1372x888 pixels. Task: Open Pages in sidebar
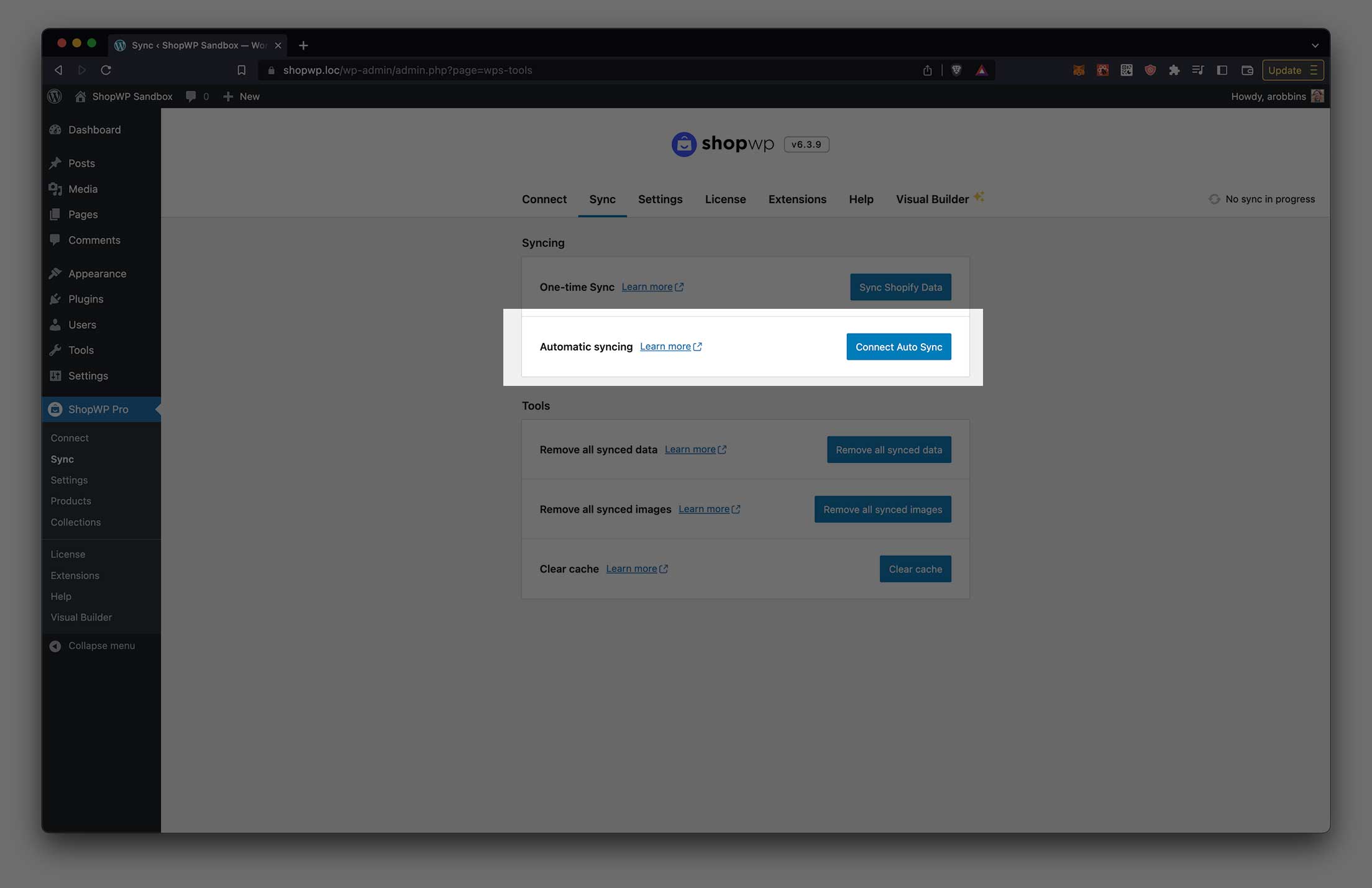pos(101,214)
